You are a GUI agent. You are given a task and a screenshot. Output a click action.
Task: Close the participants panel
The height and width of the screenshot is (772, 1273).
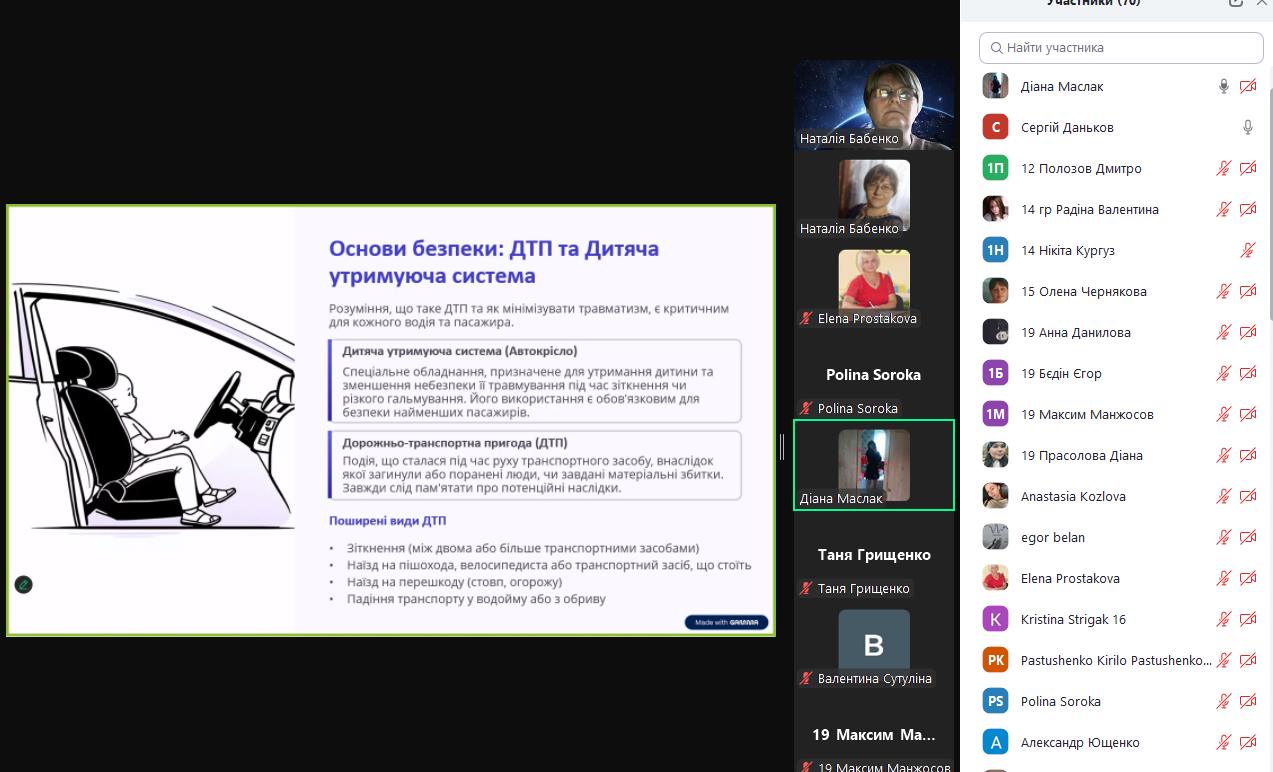[x=1262, y=3]
